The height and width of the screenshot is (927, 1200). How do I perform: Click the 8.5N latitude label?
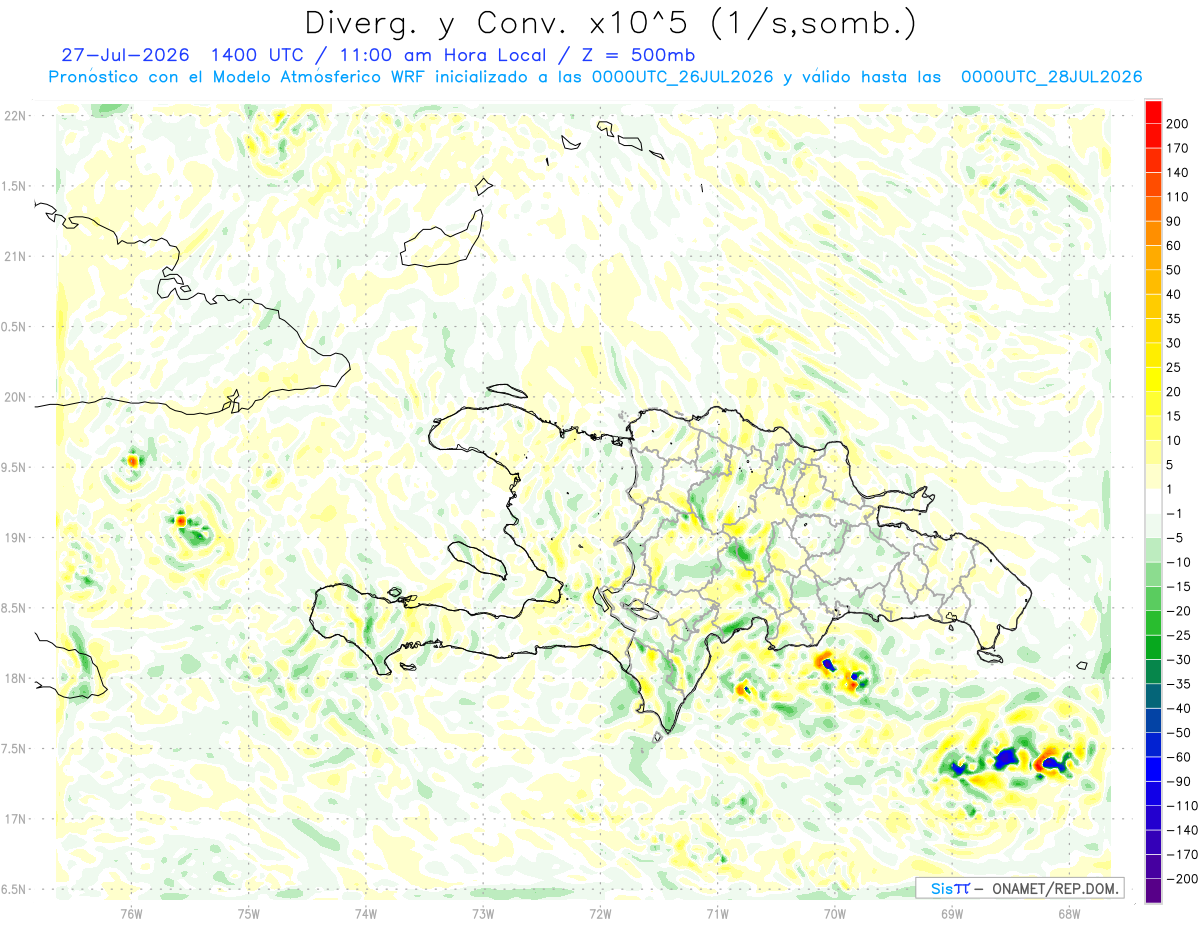pyautogui.click(x=14, y=608)
